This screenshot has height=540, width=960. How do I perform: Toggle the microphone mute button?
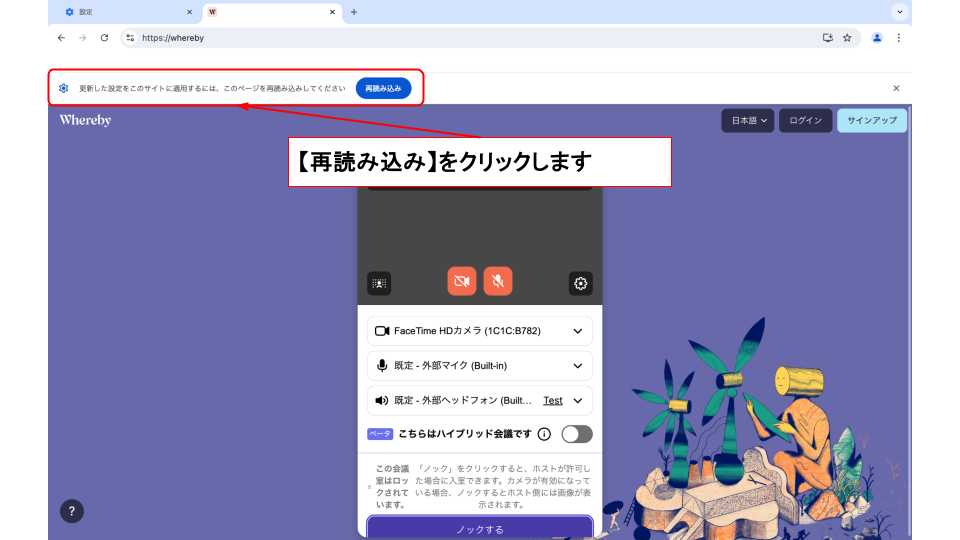click(x=498, y=282)
